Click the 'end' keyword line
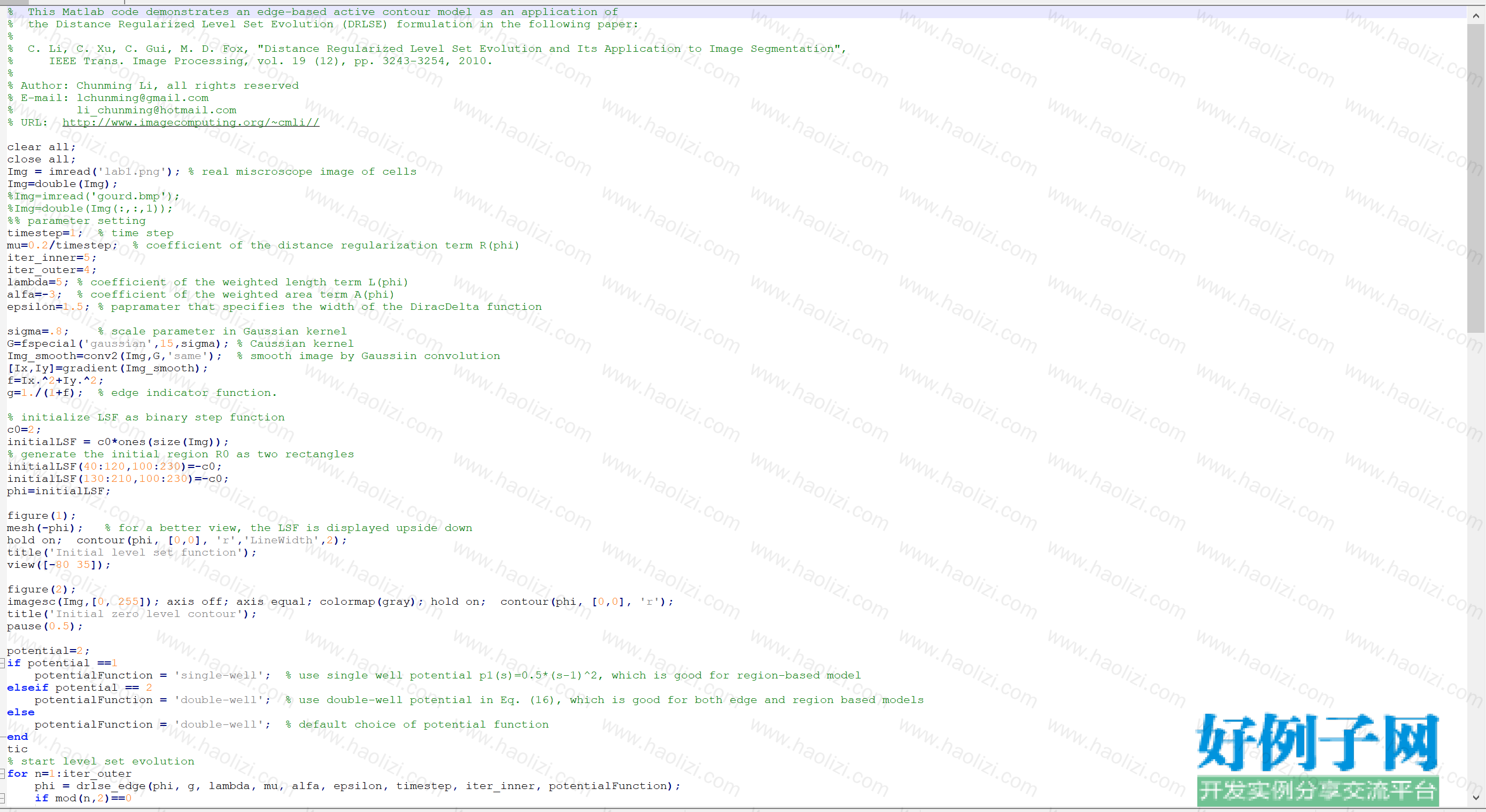1486x812 pixels. [17, 737]
